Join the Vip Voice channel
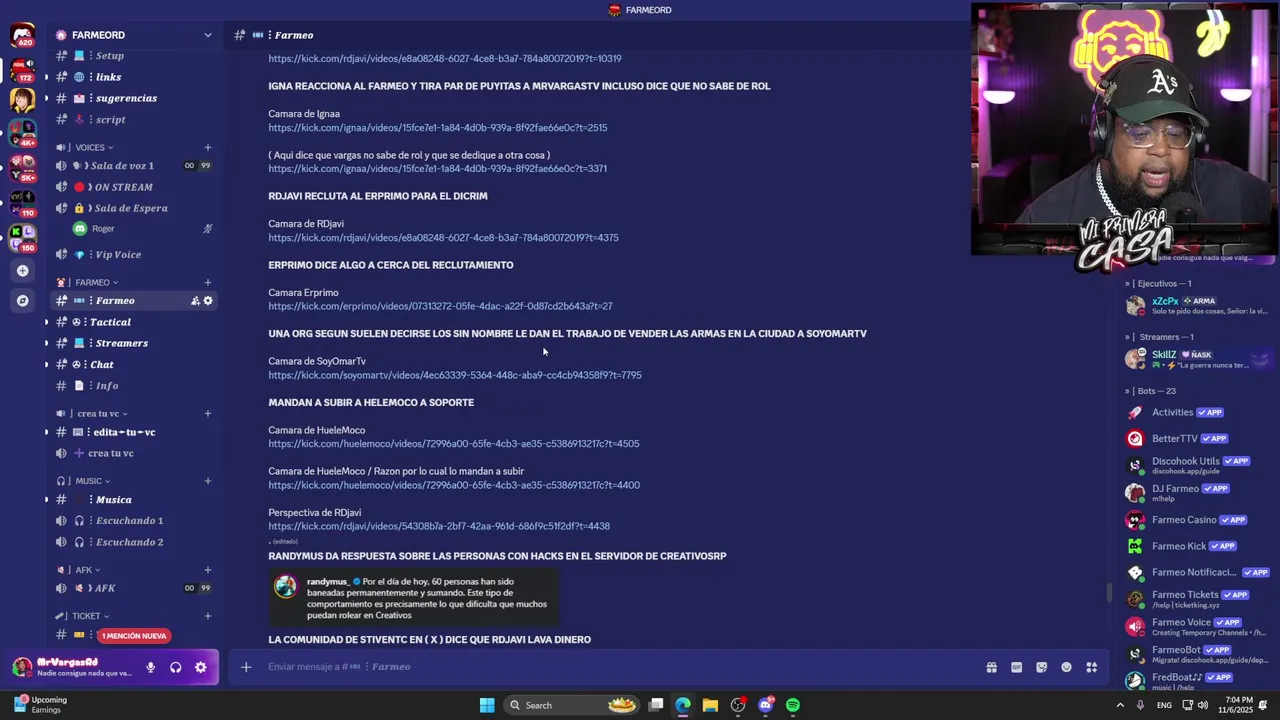 tap(133, 255)
